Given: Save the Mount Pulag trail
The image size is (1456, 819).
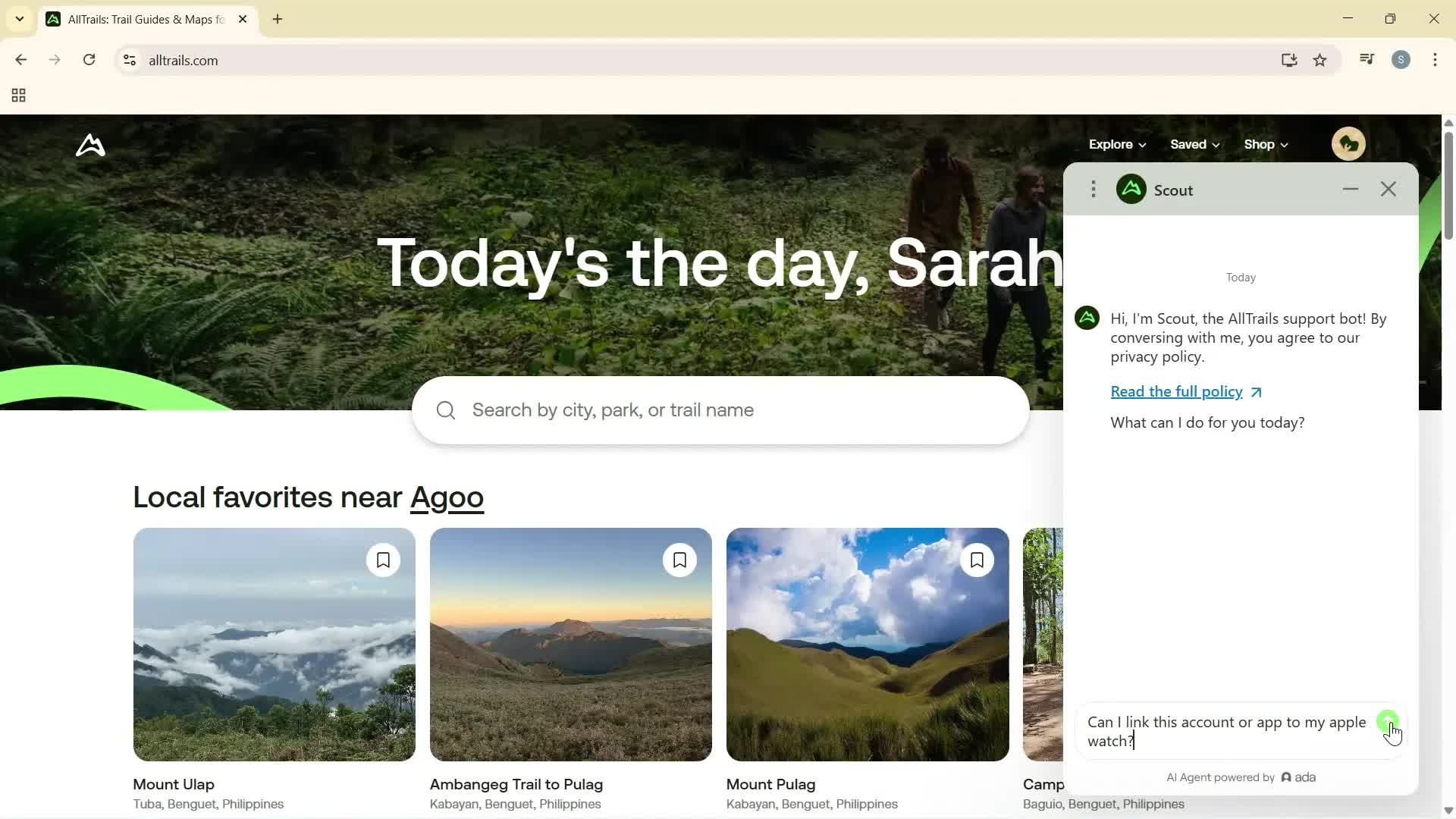Looking at the screenshot, I should coord(977,560).
